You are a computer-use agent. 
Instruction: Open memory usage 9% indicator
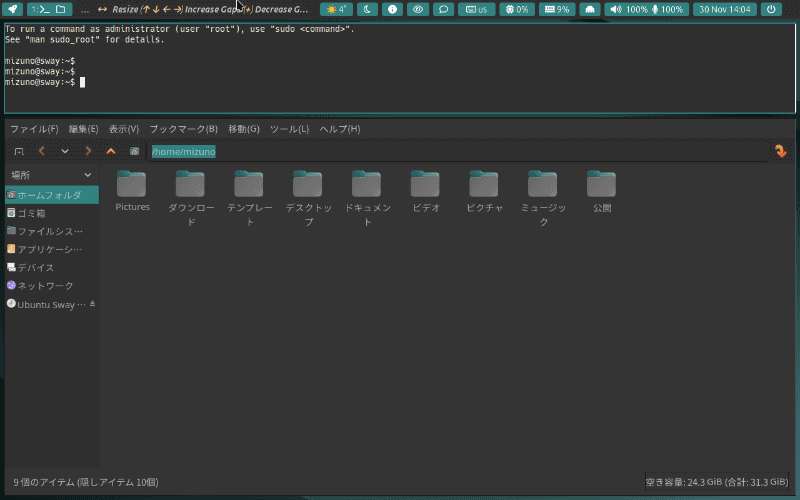tap(557, 9)
